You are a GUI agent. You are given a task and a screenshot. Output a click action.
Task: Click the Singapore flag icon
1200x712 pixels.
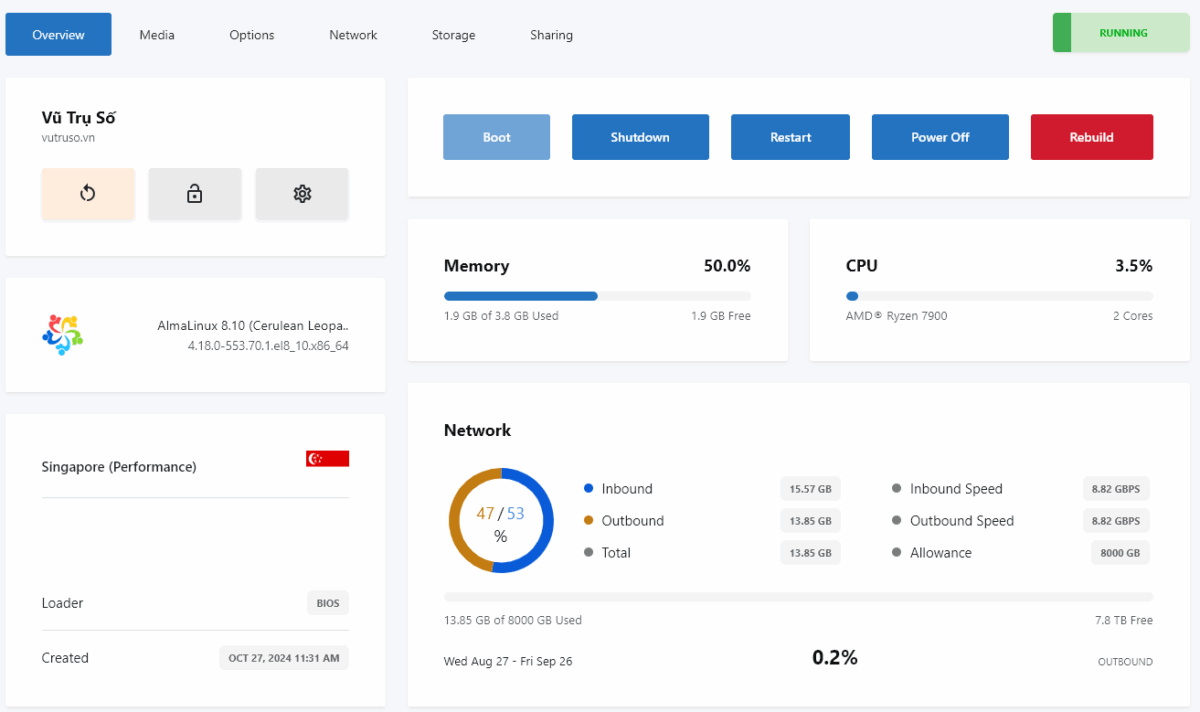(x=327, y=458)
